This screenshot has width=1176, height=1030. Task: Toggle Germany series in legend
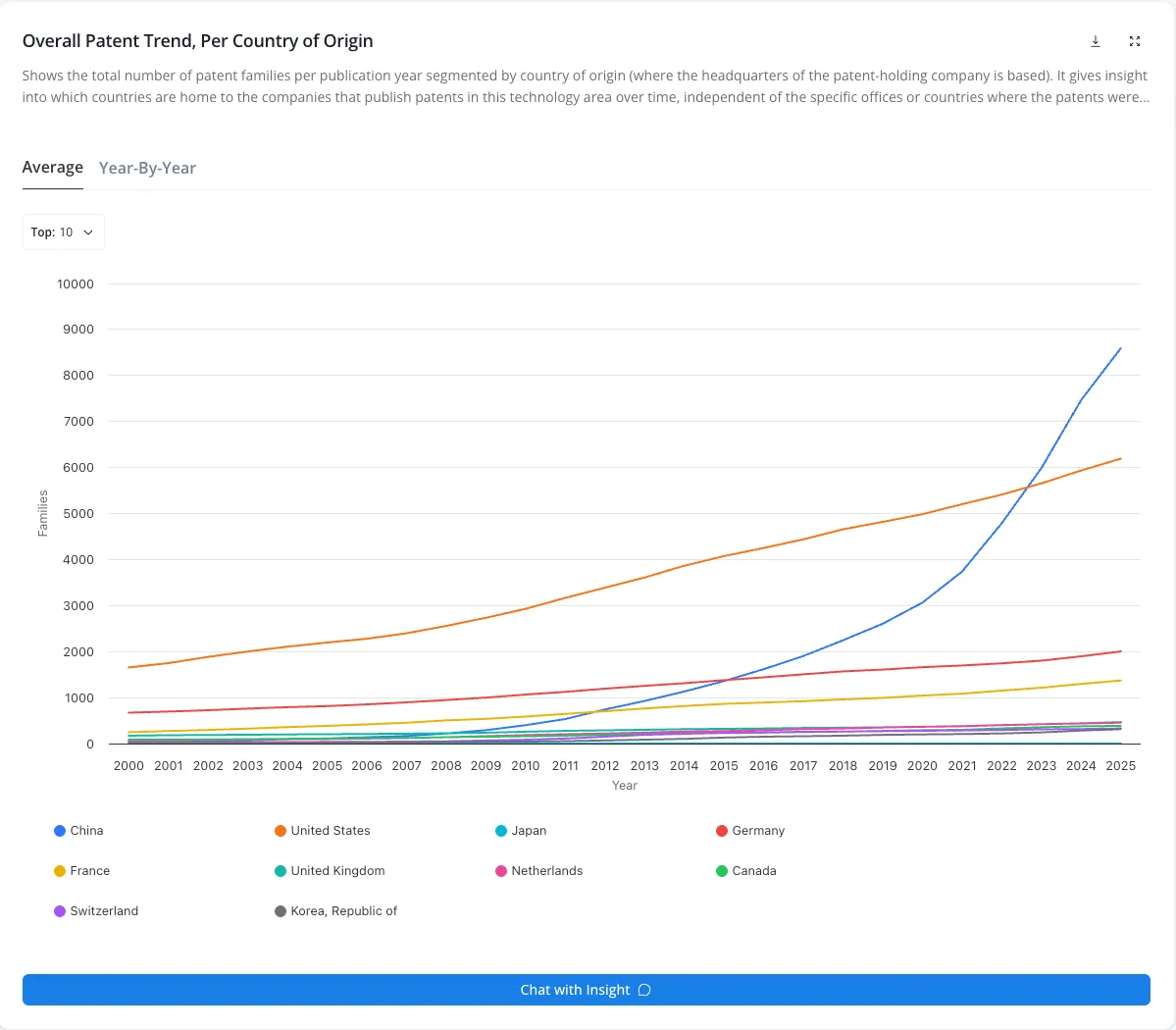click(x=750, y=831)
